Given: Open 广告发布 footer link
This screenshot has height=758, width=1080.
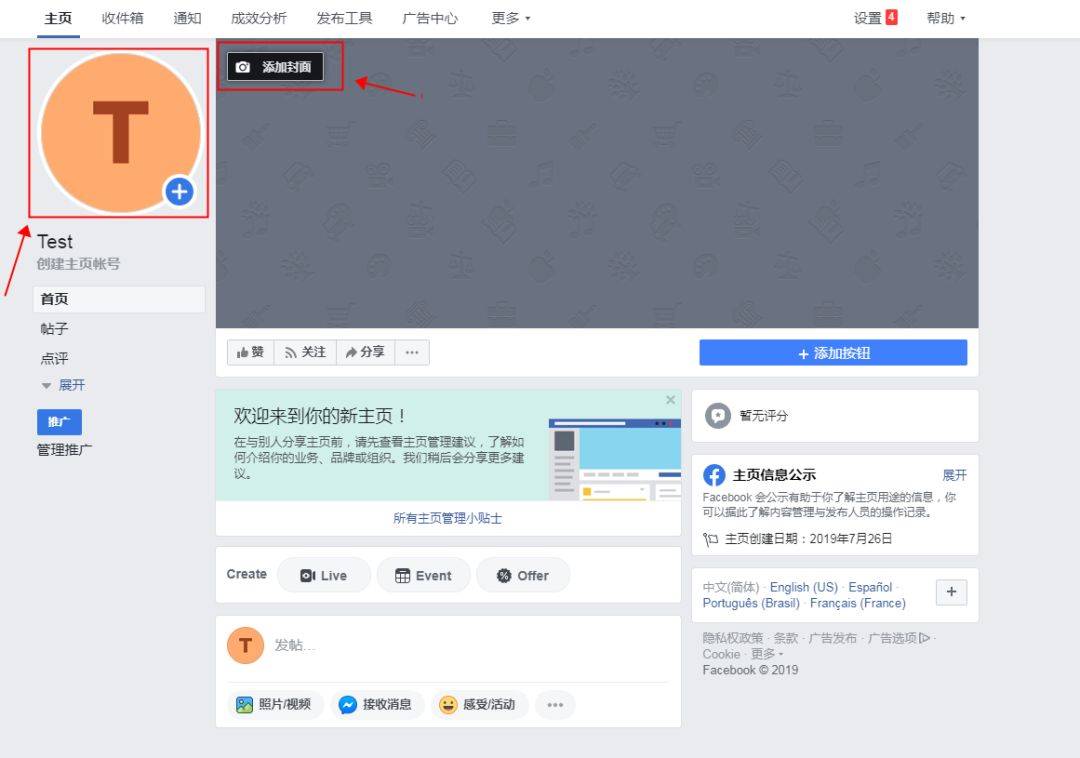Looking at the screenshot, I should [833, 638].
